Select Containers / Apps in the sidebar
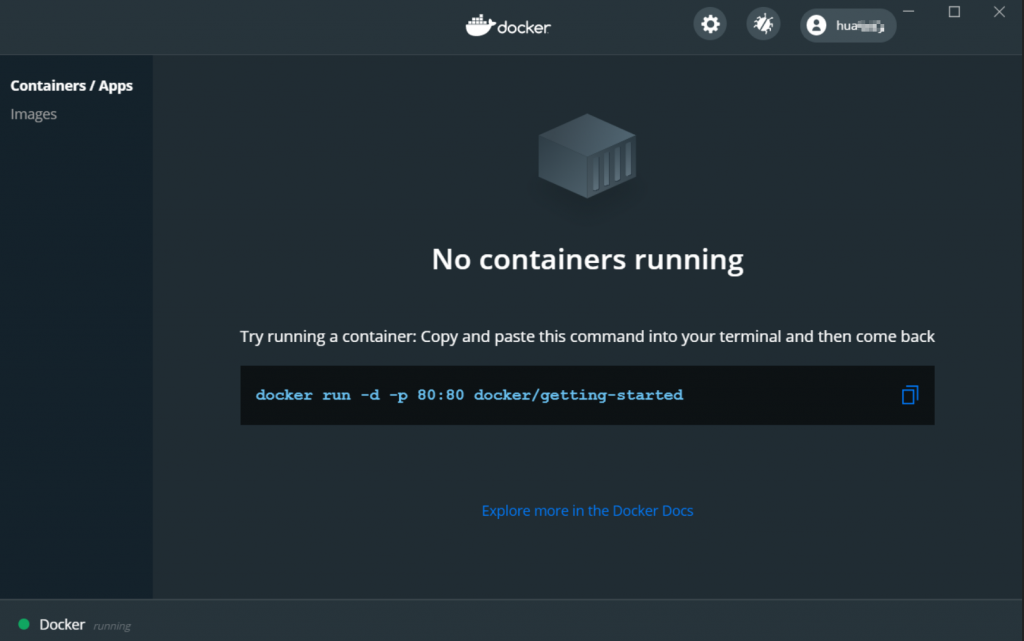1024x641 pixels. click(72, 86)
